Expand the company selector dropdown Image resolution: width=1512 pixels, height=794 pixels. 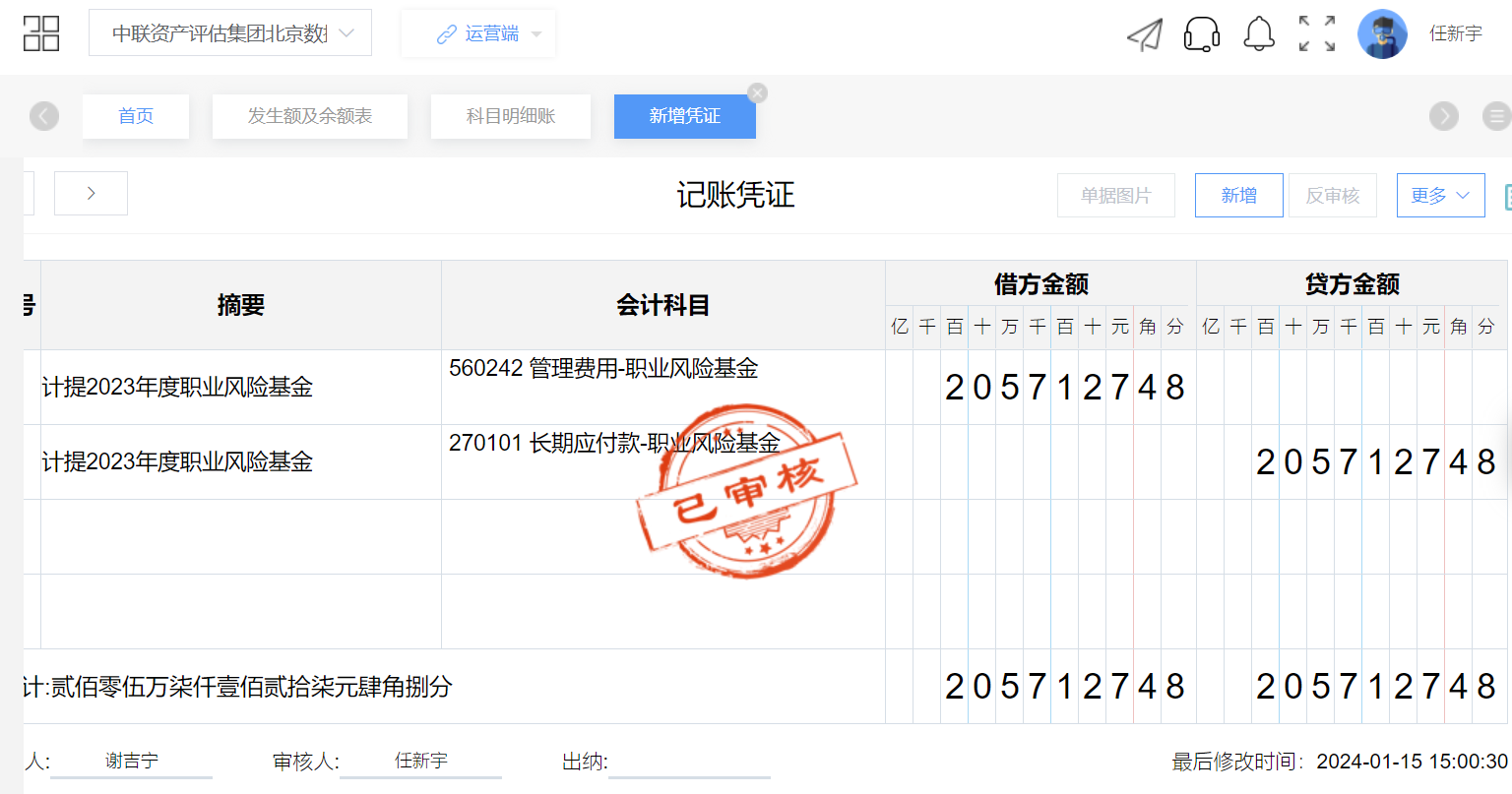click(x=230, y=33)
